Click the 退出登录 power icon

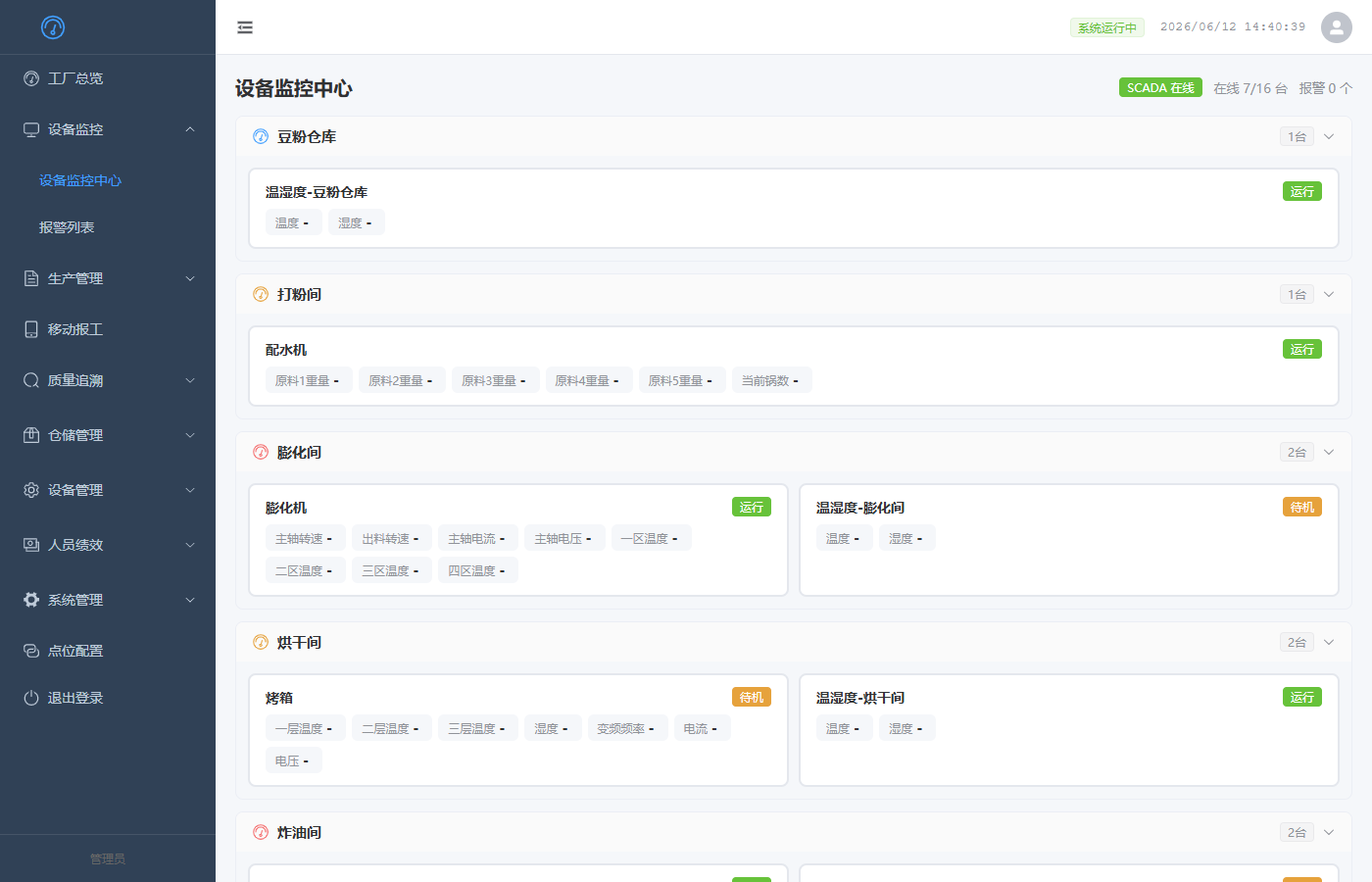31,698
